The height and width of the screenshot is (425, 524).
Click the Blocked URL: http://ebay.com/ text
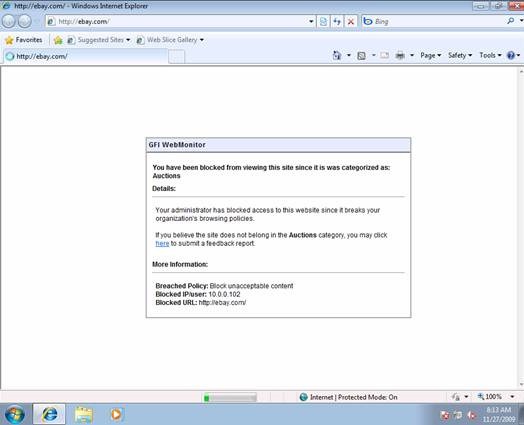click(201, 303)
